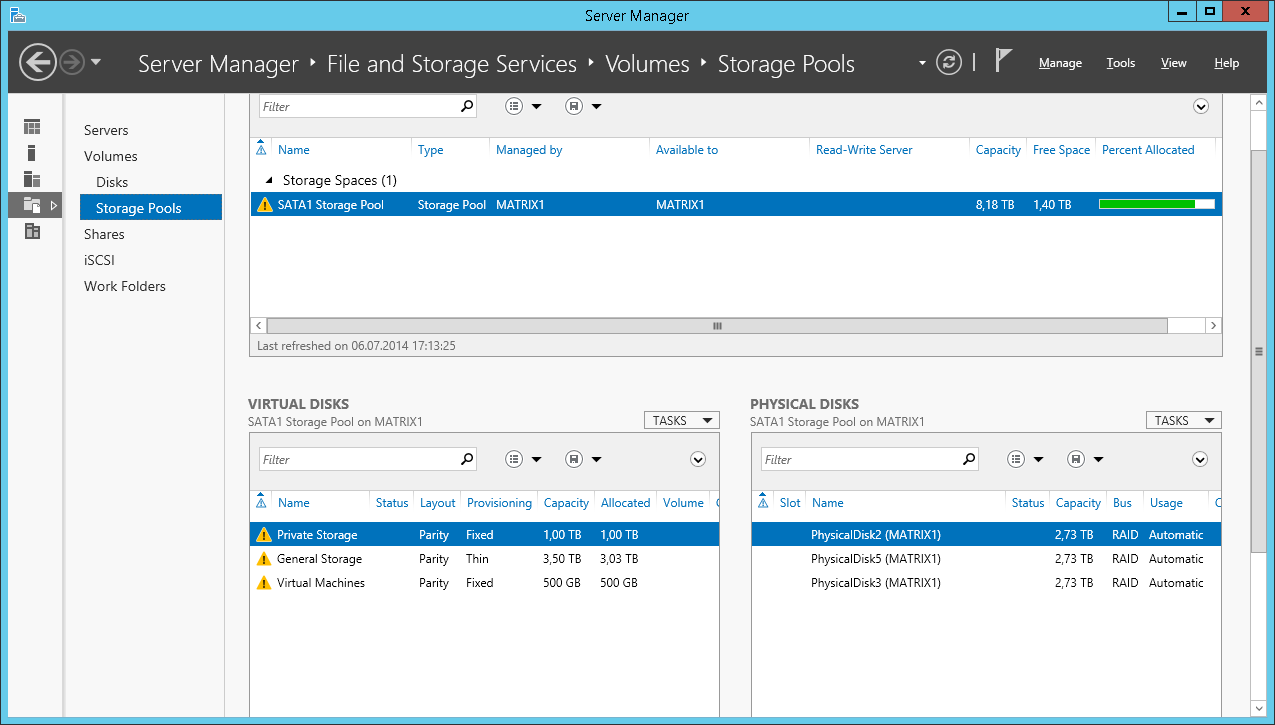Open Dashboard from the left icon strip
Viewport: 1275px width, 725px height.
coord(33,127)
